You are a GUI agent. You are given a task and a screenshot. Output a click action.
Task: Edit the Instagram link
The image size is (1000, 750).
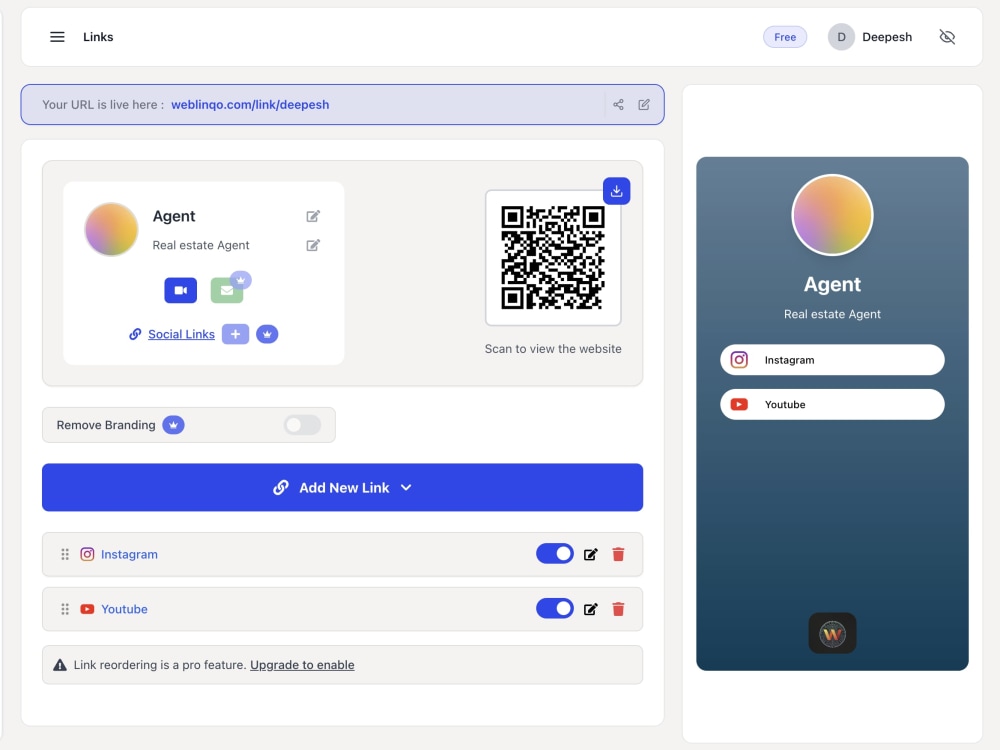(x=591, y=554)
